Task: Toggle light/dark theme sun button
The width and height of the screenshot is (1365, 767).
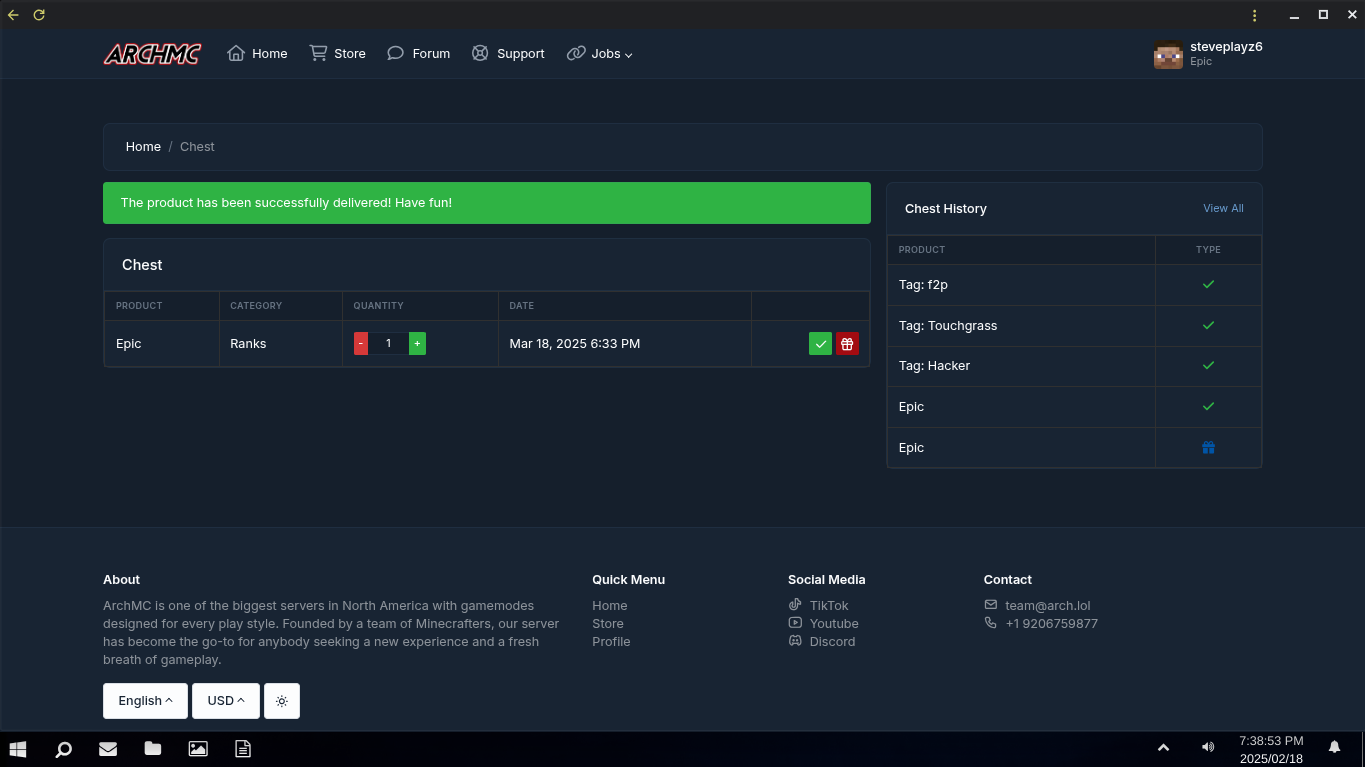Action: click(x=282, y=701)
